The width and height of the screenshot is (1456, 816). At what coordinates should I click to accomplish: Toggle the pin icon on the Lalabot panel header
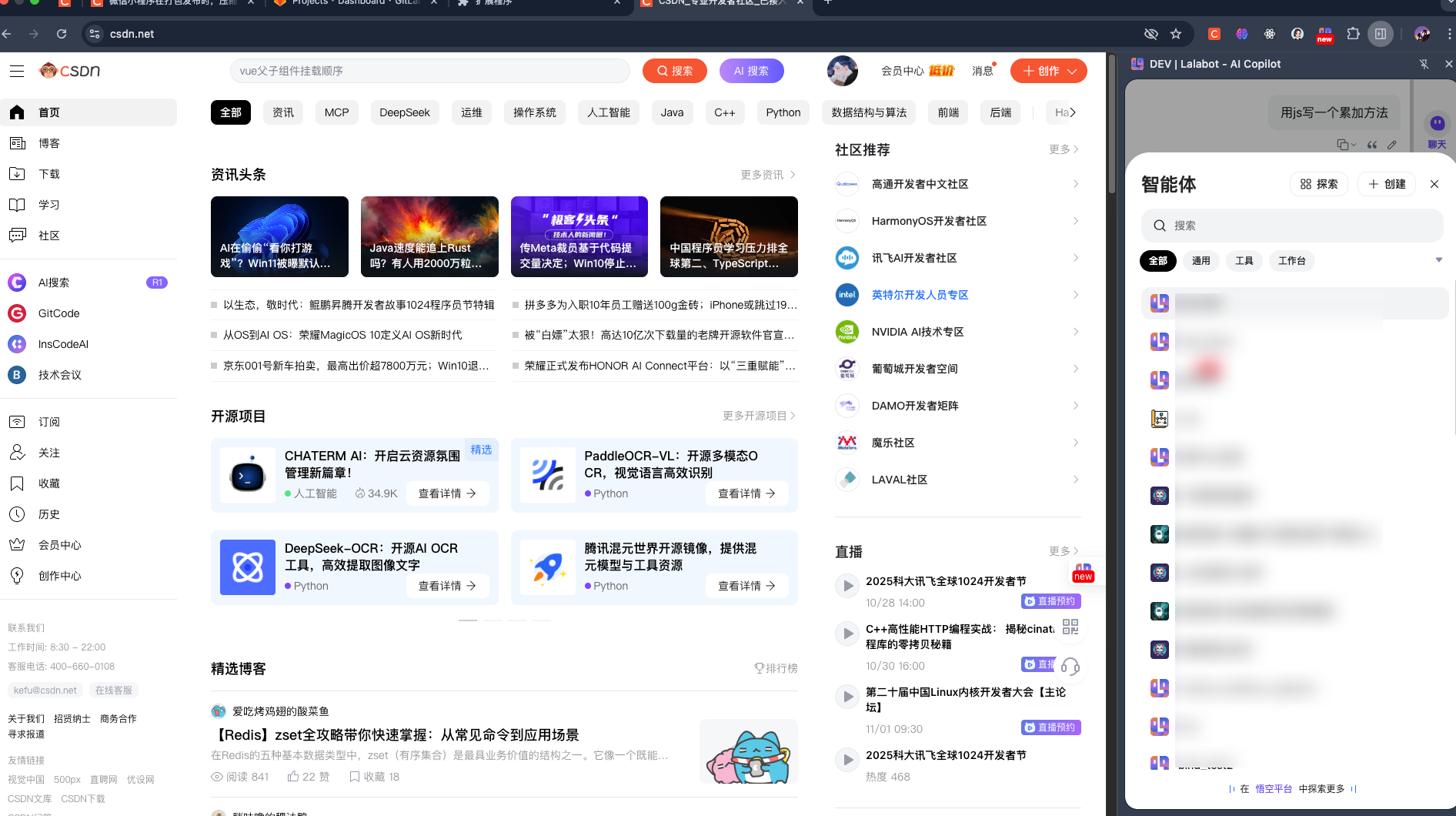[x=1424, y=64]
